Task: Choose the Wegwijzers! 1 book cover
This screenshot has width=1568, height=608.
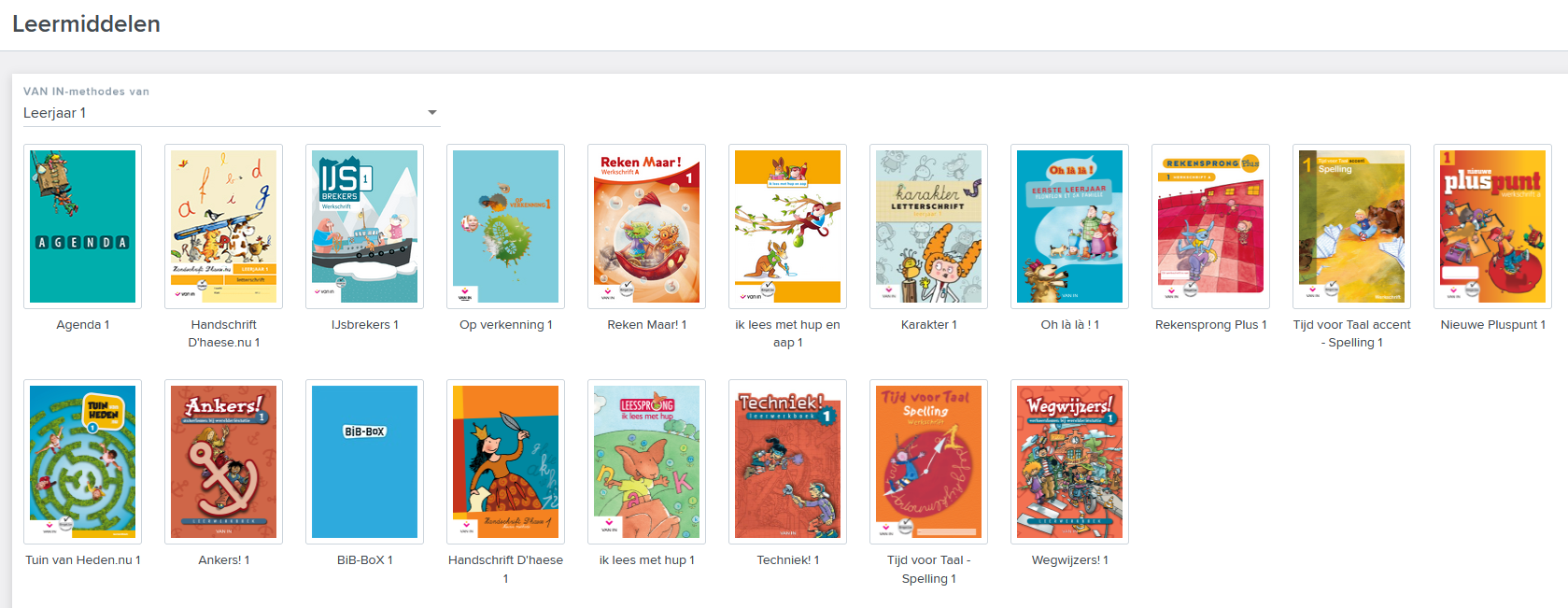Action: (x=1069, y=461)
